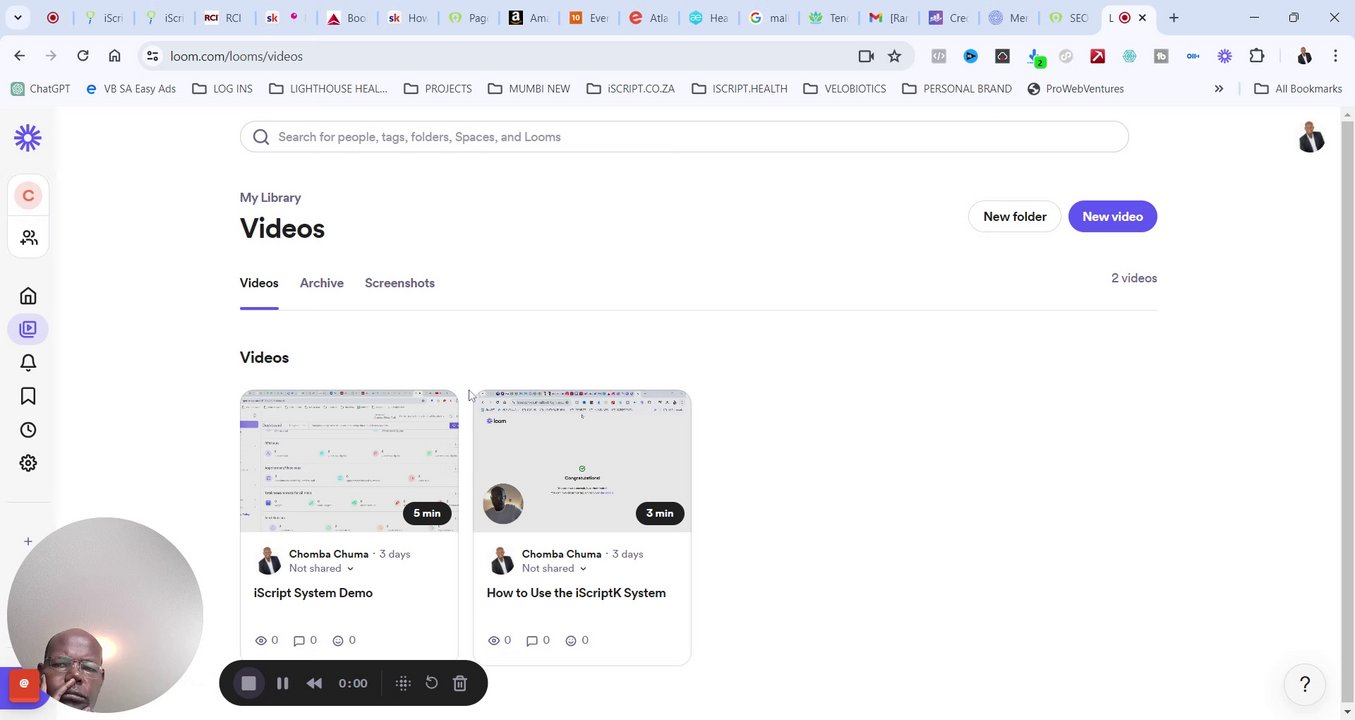Open Chrome extensions puzzle icon
Viewport: 1355px width, 720px height.
coord(1257,56)
